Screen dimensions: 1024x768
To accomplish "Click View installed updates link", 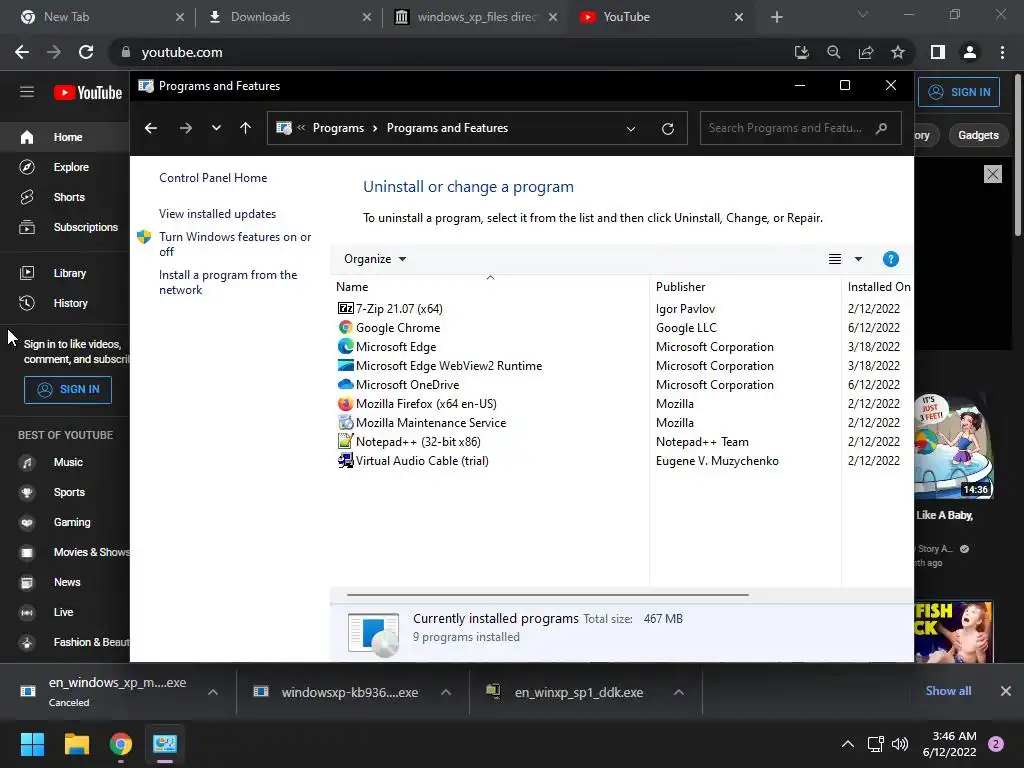I will tap(217, 214).
